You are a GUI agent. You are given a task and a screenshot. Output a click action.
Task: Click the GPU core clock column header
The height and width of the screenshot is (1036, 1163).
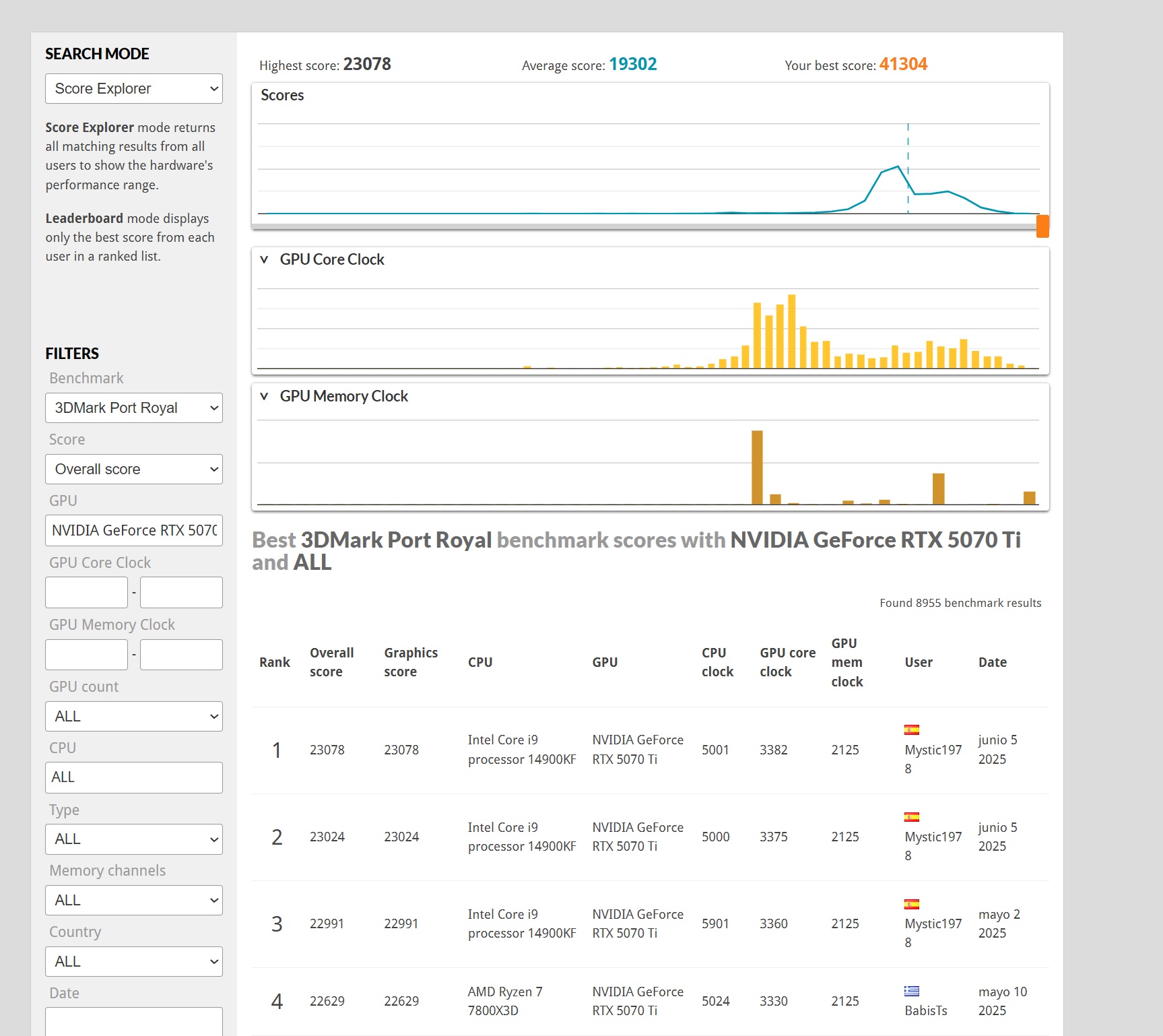point(788,662)
